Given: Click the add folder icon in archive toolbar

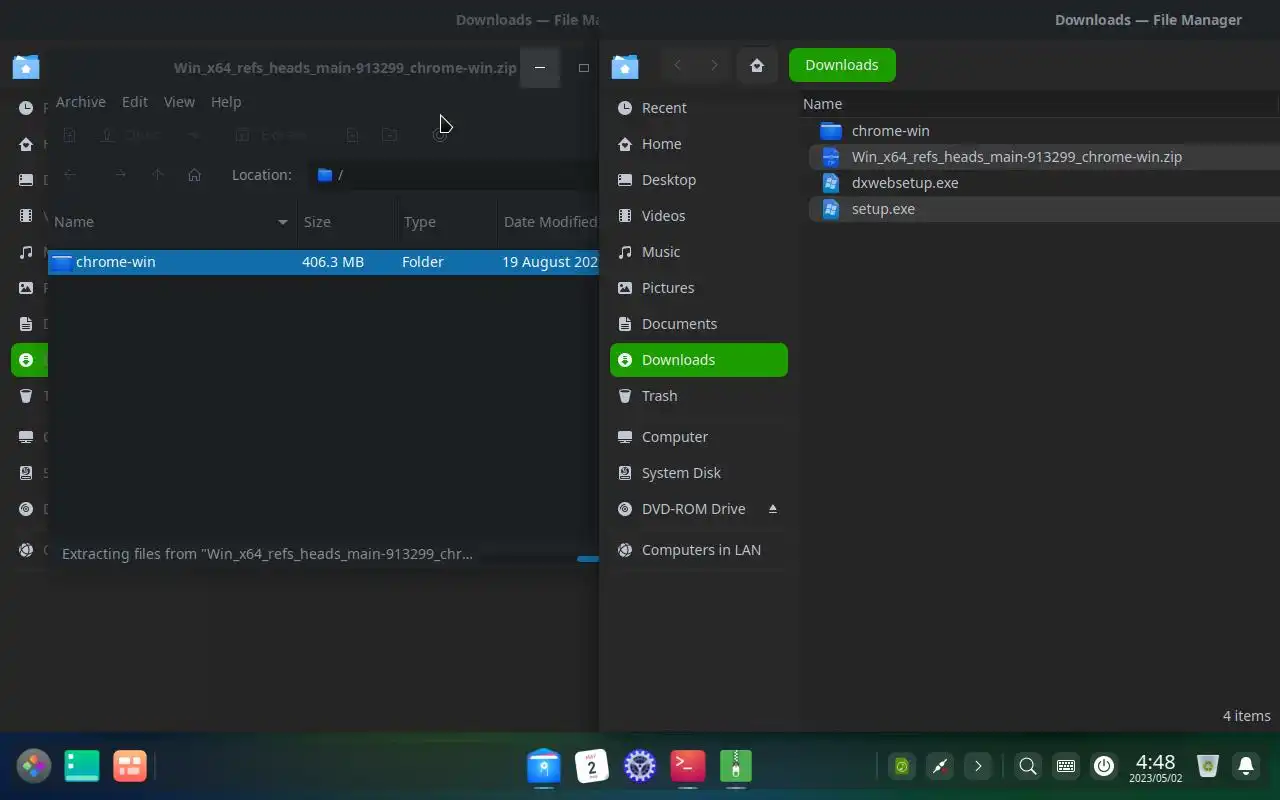Looking at the screenshot, I should click(389, 135).
